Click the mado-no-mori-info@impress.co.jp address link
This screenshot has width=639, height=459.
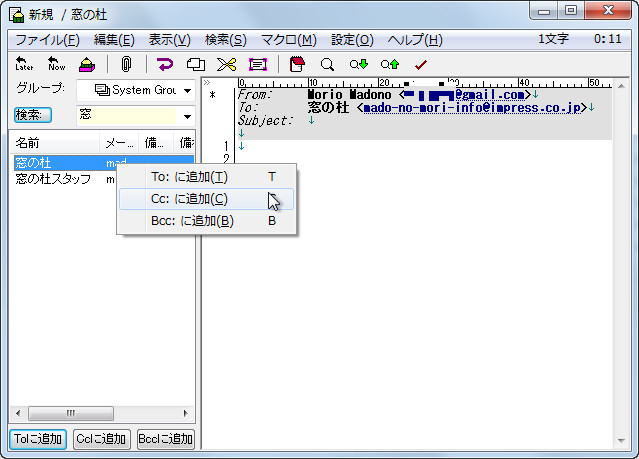point(472,108)
